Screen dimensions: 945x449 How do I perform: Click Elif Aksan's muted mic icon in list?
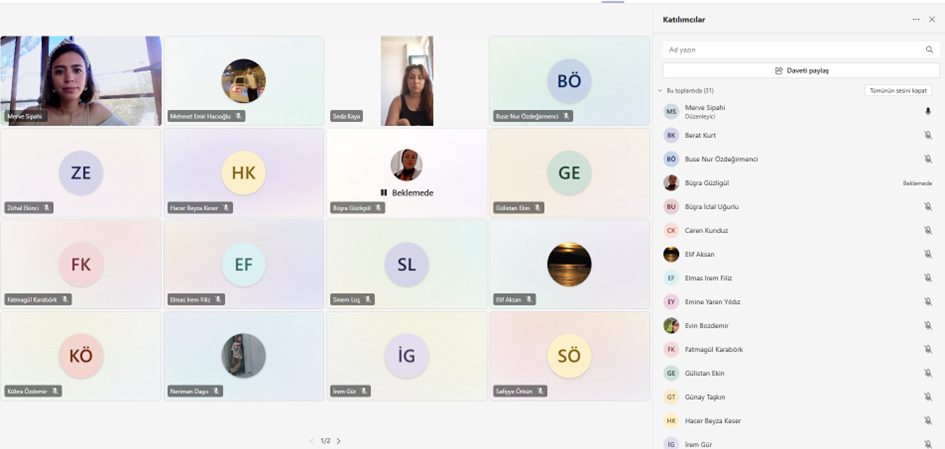pyautogui.click(x=928, y=254)
